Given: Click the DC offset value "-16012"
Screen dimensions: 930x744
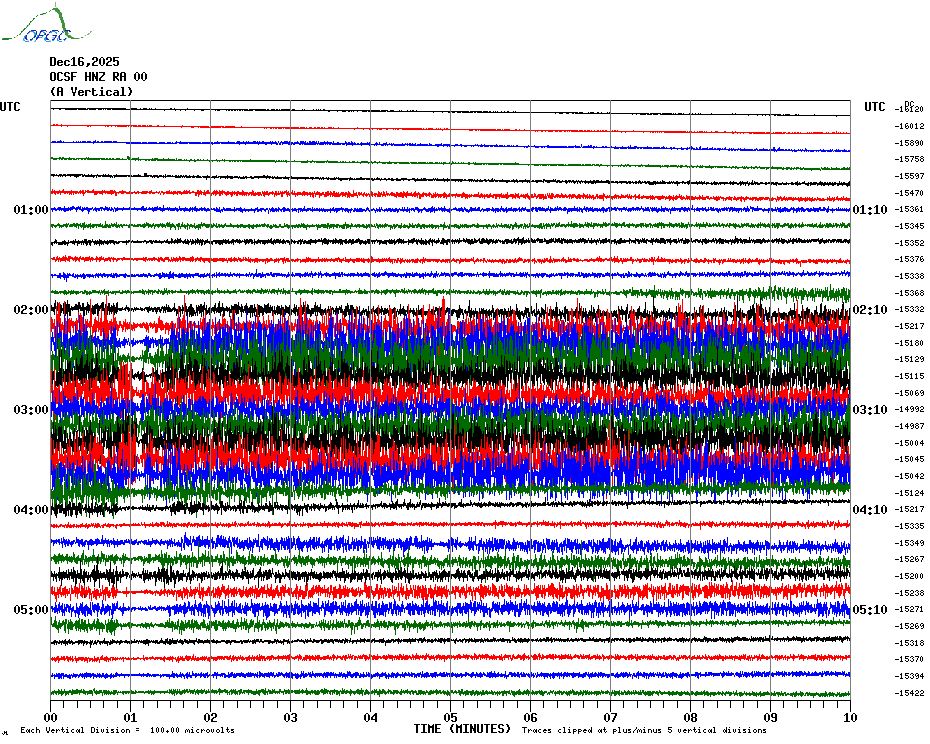Looking at the screenshot, I should pyautogui.click(x=909, y=126).
